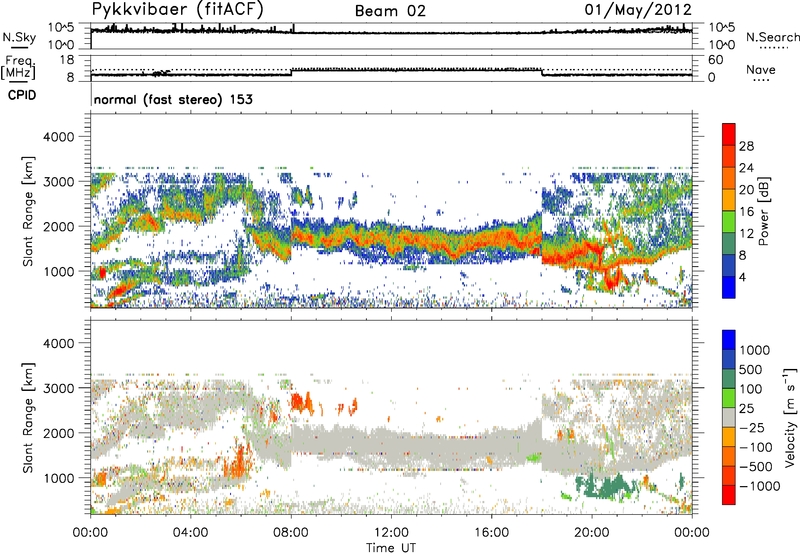
Task: Click the "3000" tick label in the power panel
Action: point(58,182)
